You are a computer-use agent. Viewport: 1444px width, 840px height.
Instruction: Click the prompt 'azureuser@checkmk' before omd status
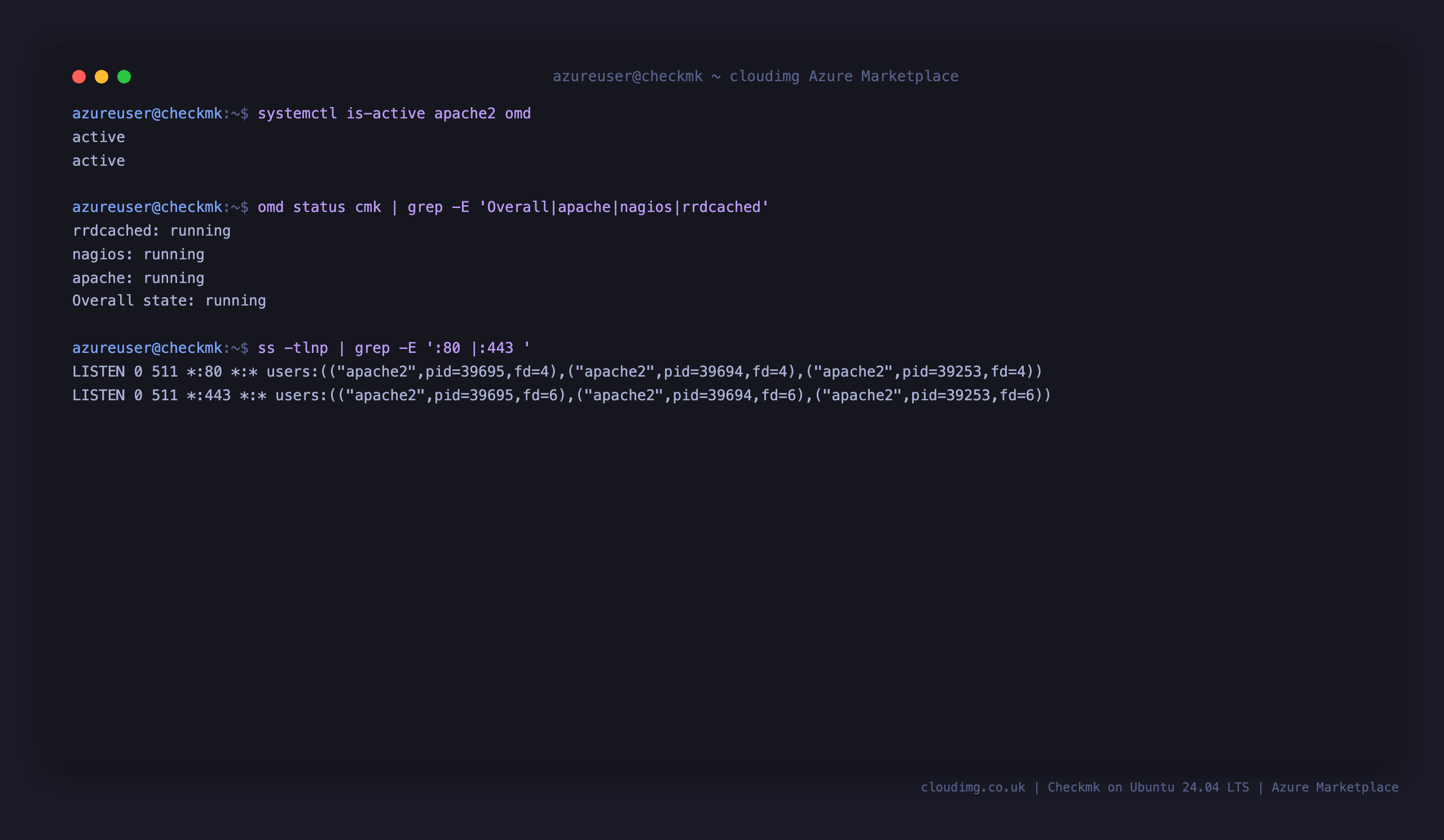pos(147,207)
